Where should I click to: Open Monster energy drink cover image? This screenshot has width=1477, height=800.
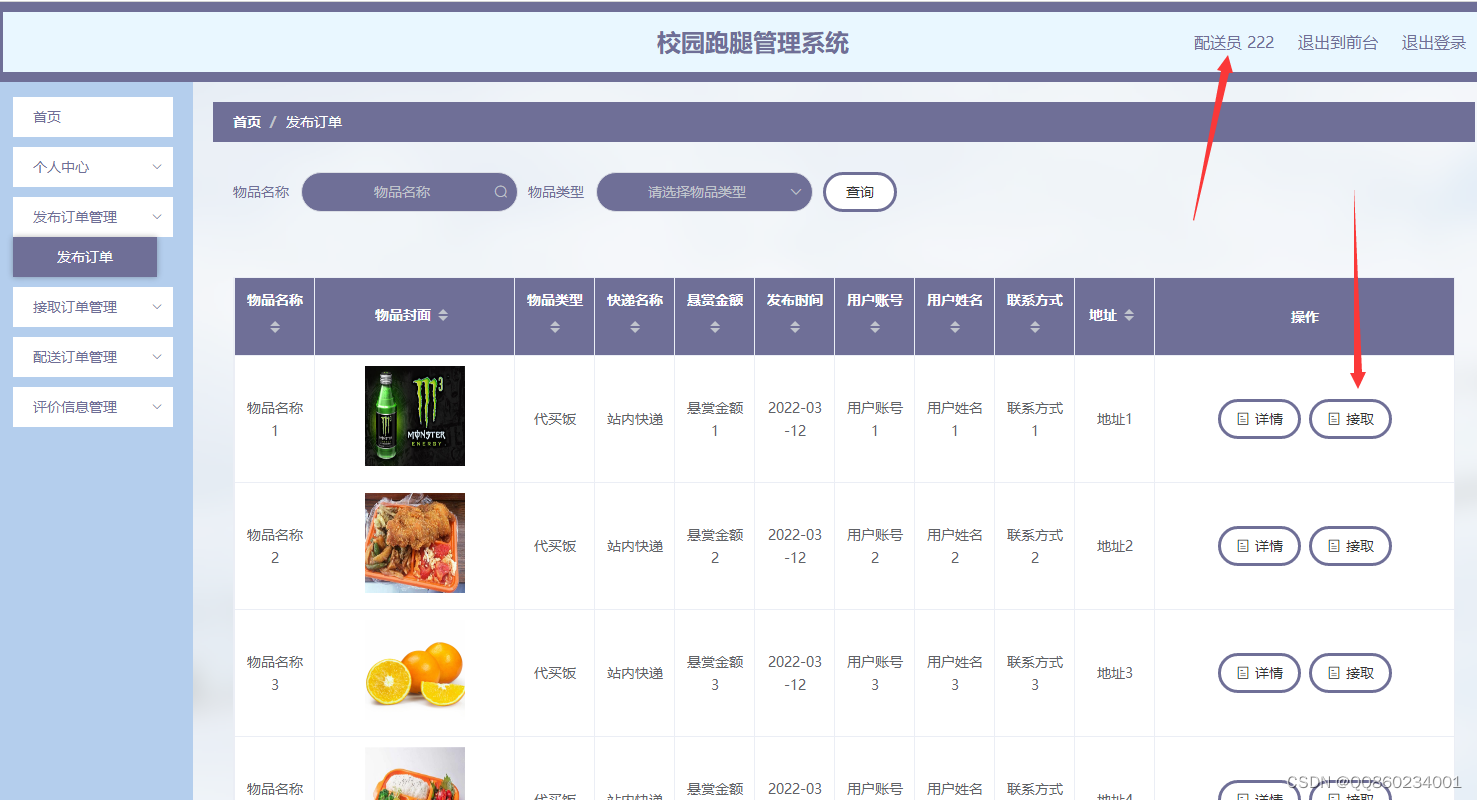tap(415, 416)
